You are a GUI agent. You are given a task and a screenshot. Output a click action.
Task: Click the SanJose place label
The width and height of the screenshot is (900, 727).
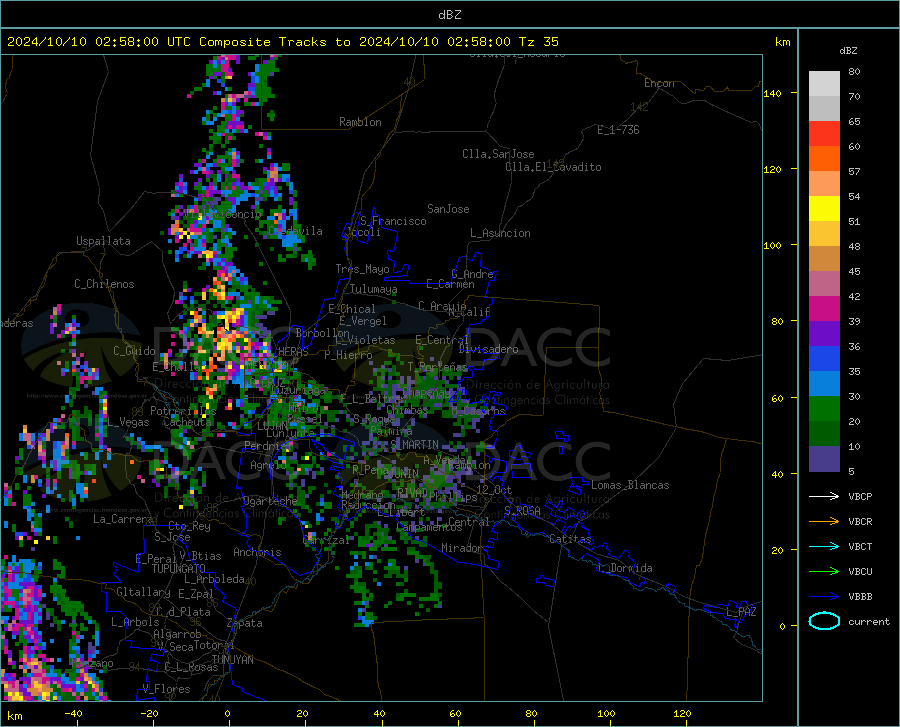point(448,209)
